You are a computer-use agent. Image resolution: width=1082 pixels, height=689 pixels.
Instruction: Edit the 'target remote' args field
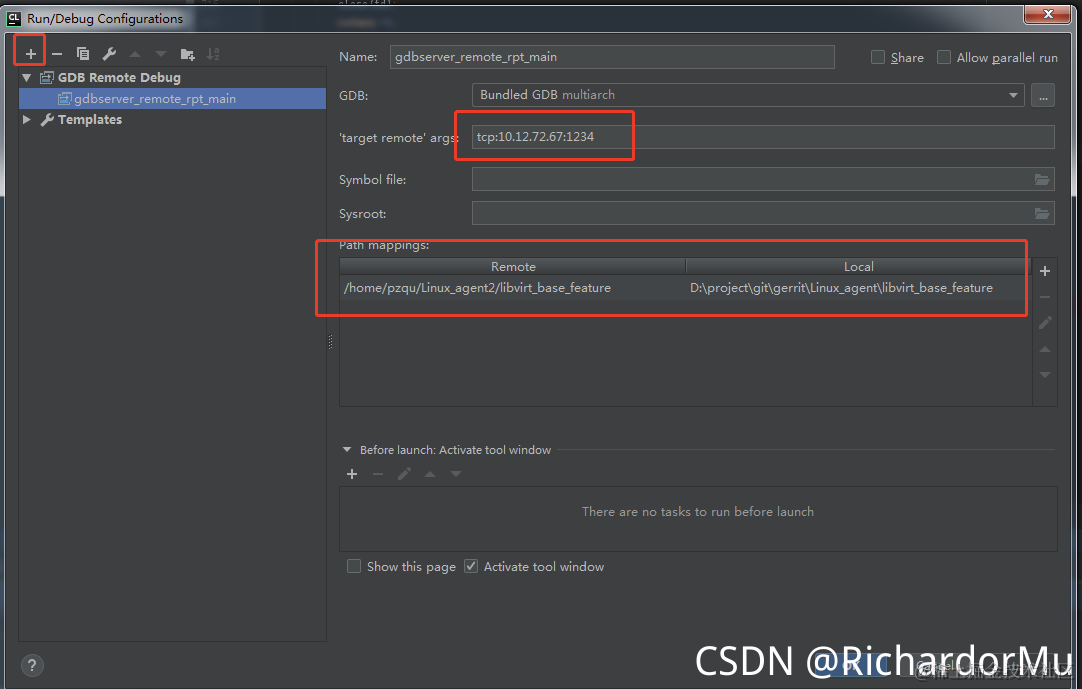pos(763,137)
